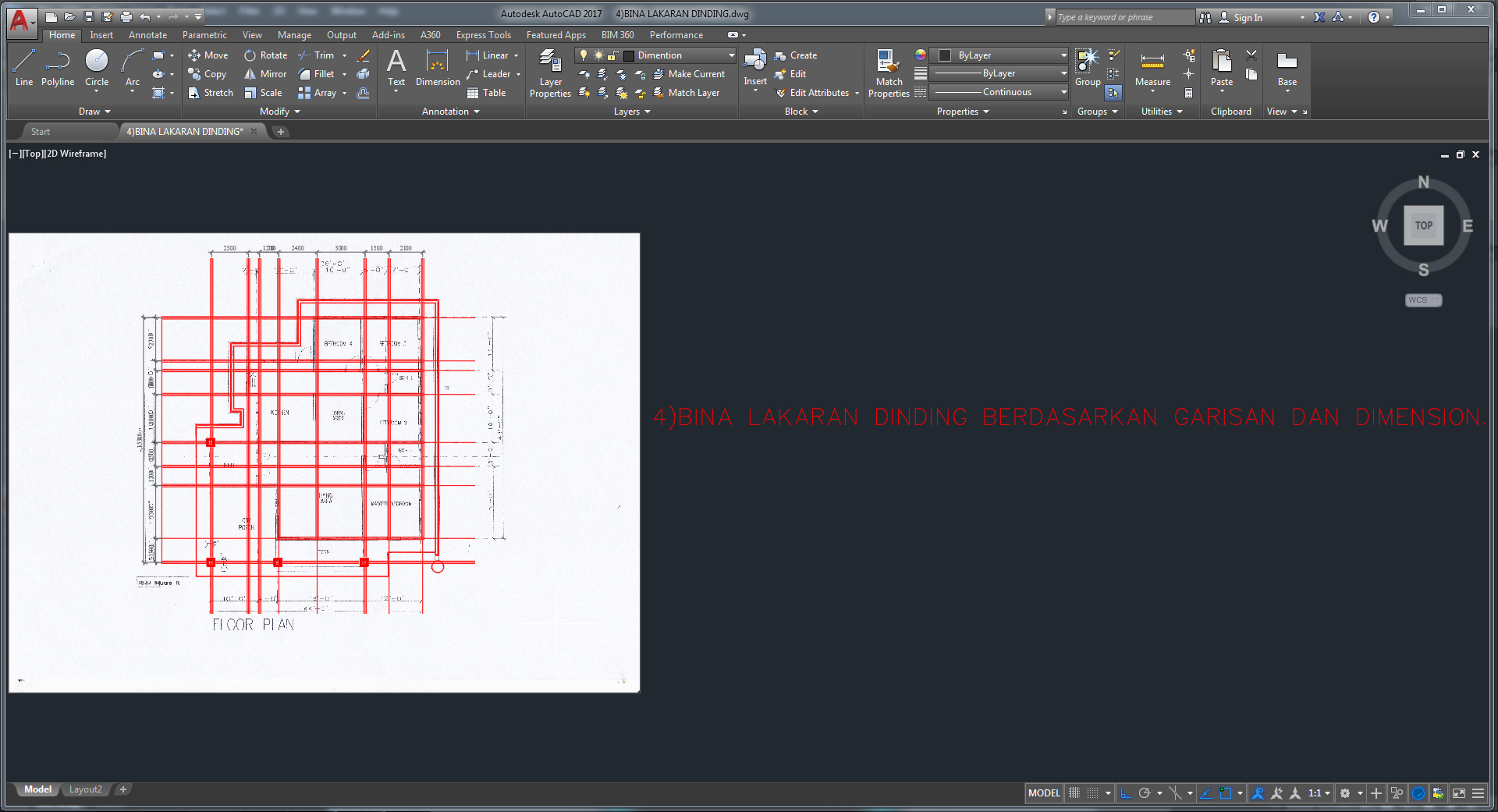Viewport: 1498px width, 812px height.
Task: Switch to the Layout2 tab
Action: [x=85, y=789]
